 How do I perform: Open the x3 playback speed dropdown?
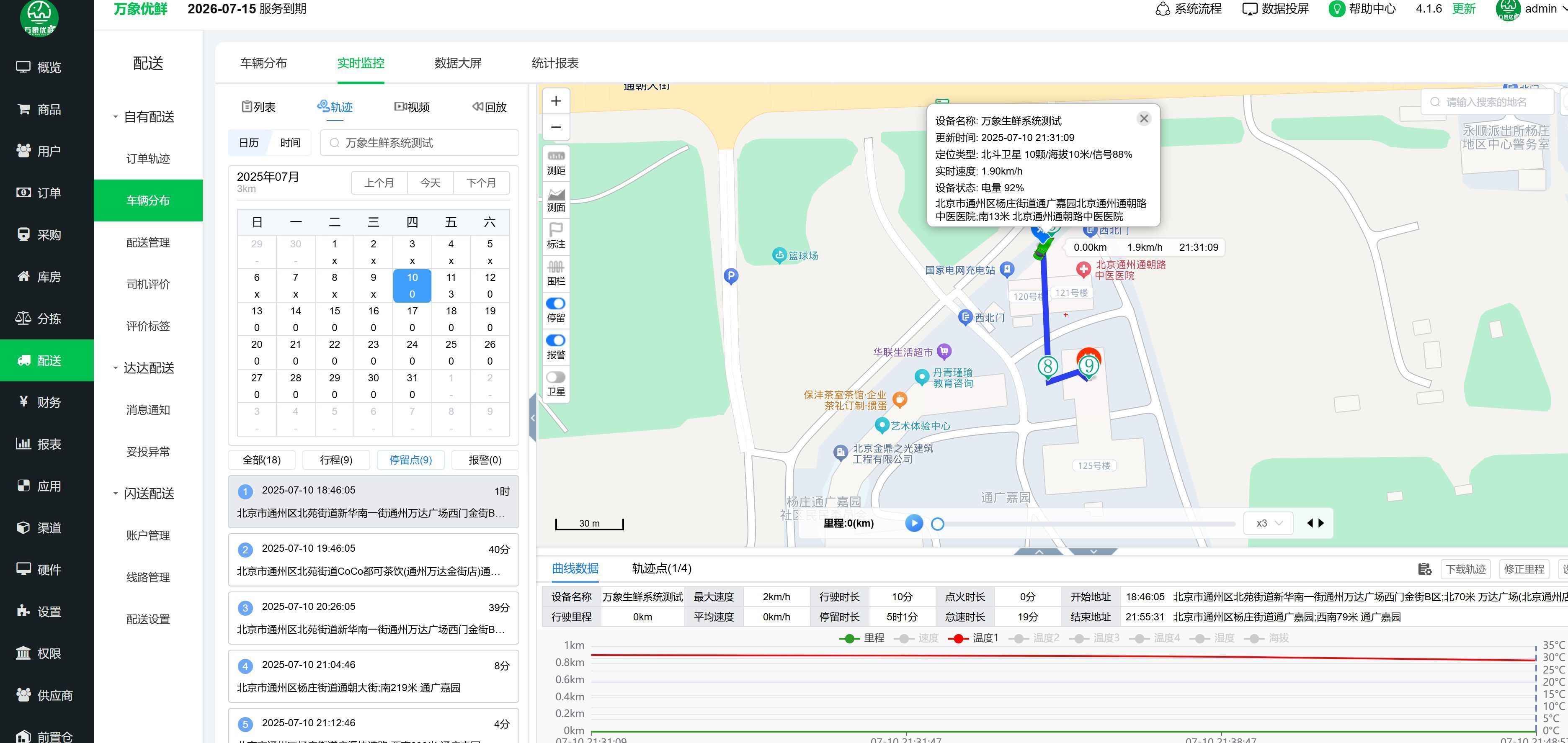click(1269, 523)
